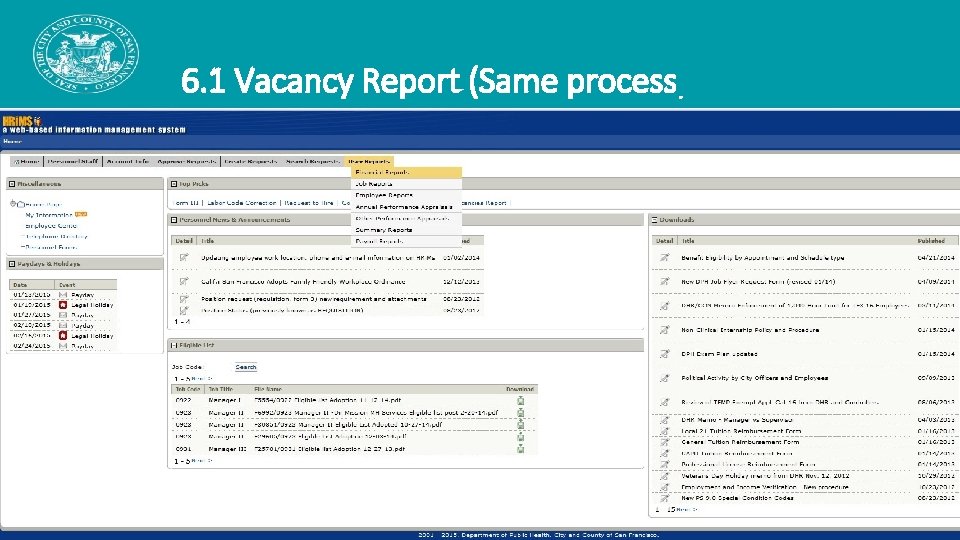Open the Labor Code Correction top pick link

click(241, 203)
